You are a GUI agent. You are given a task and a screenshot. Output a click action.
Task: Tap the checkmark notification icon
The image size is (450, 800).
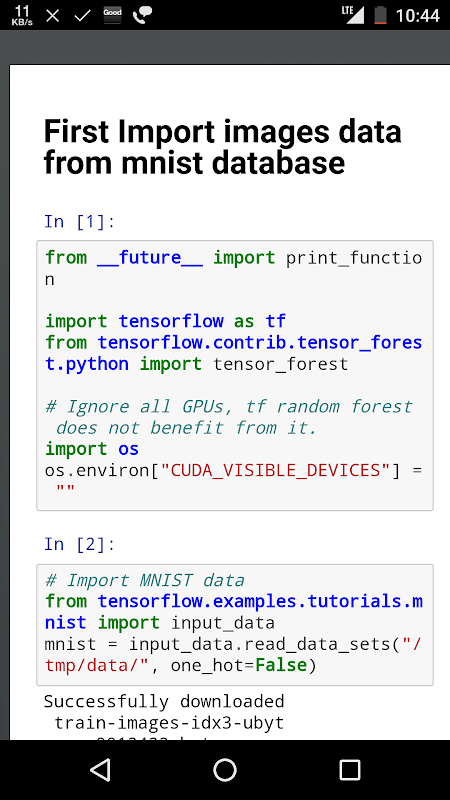click(x=82, y=16)
